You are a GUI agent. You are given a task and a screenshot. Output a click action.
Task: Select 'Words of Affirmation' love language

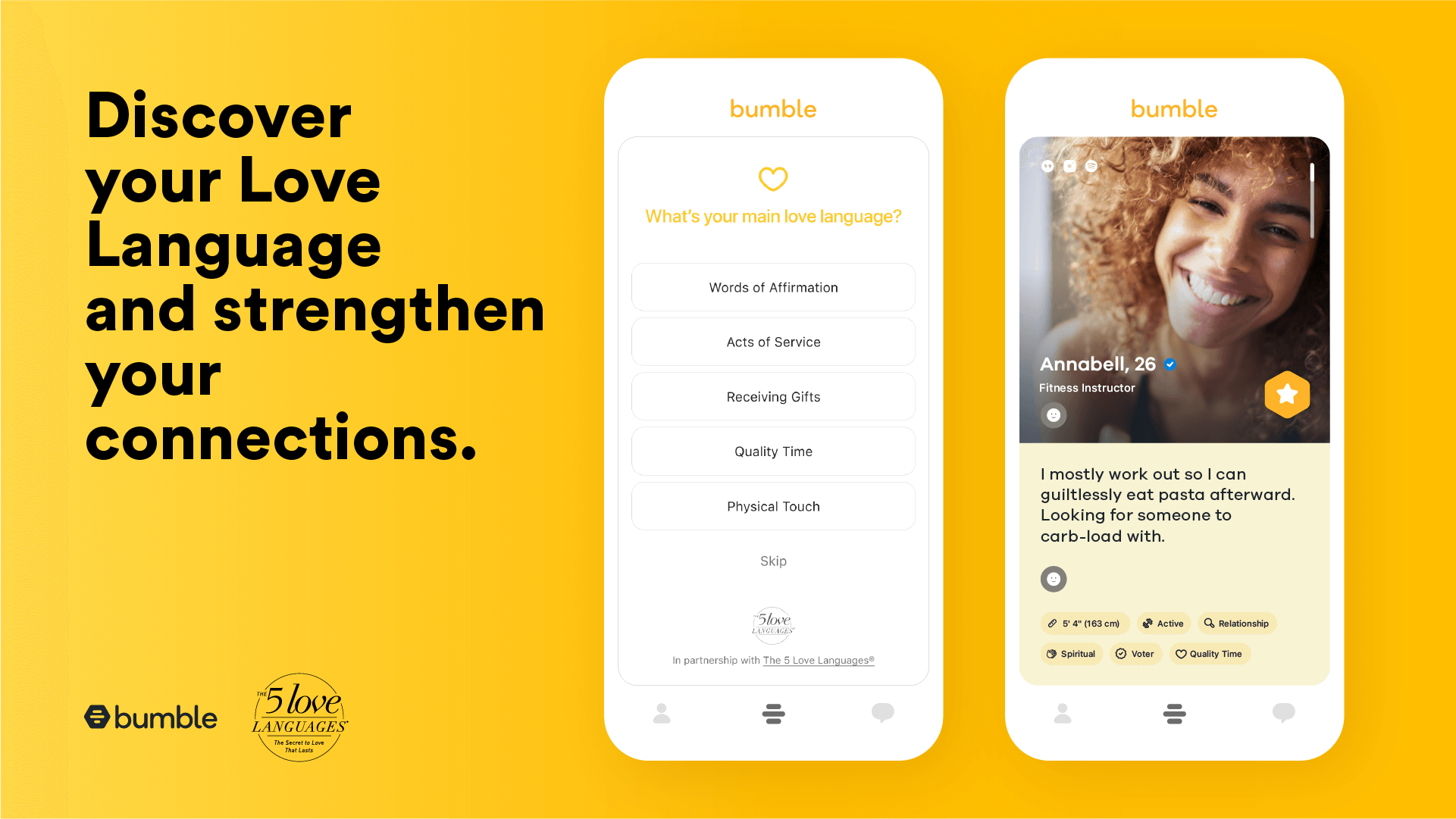[x=773, y=287]
